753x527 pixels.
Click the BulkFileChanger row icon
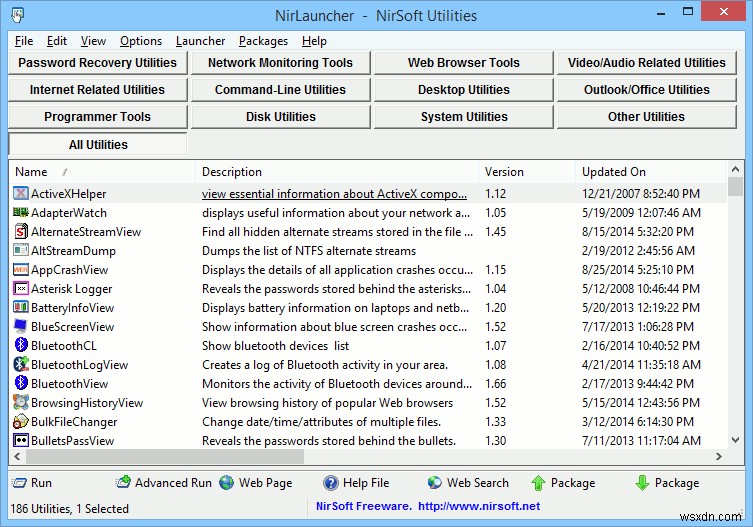pos(21,422)
